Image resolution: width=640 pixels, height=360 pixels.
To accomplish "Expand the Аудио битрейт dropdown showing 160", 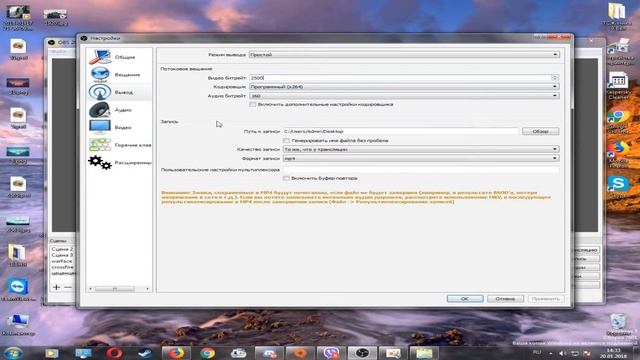I will coord(404,96).
